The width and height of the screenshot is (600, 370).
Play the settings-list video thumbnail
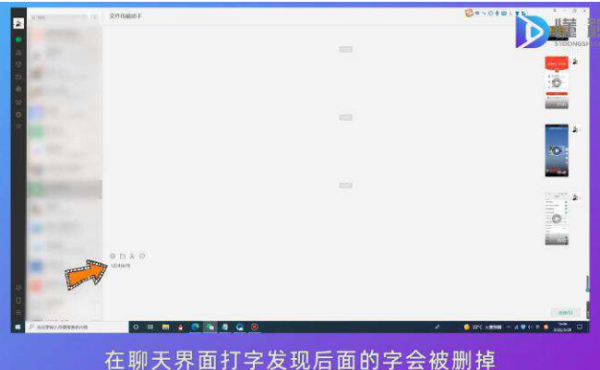[x=556, y=219]
